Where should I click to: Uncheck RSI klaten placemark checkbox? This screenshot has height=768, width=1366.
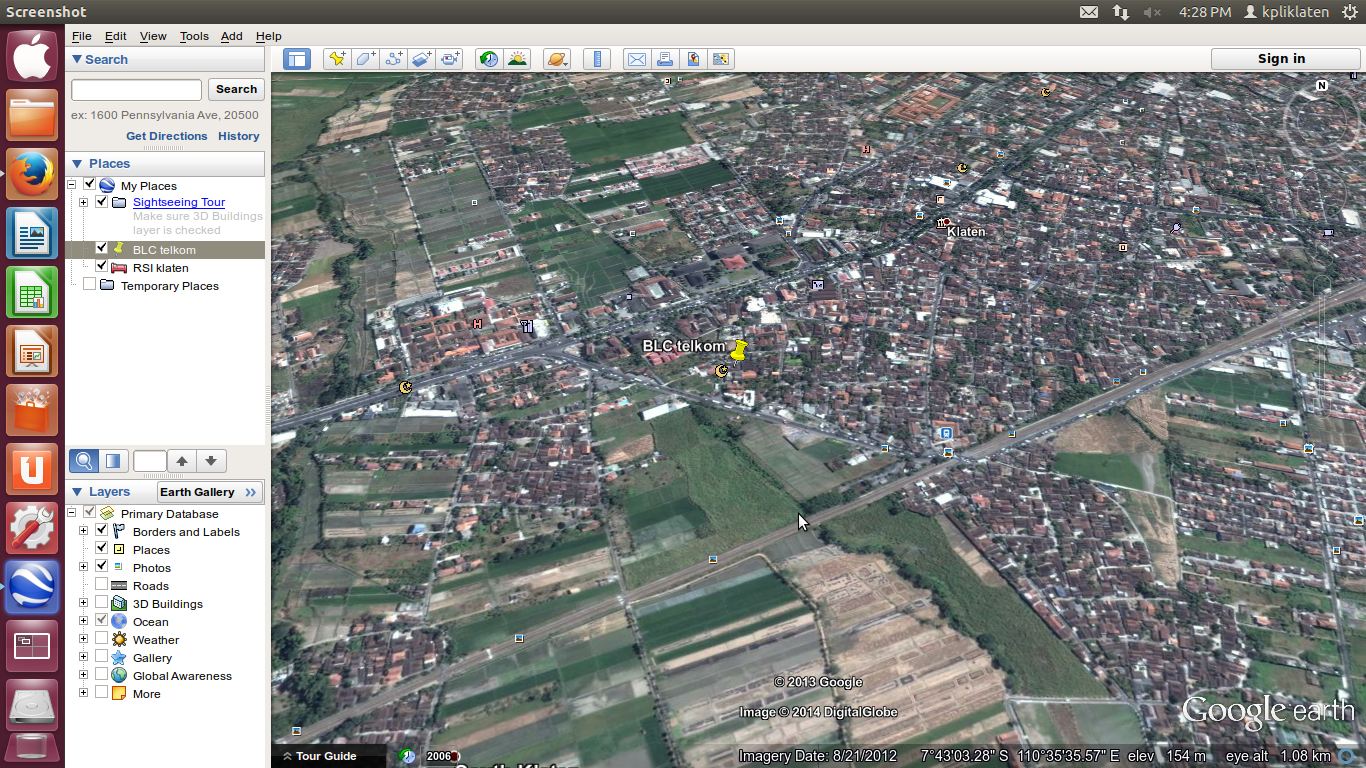102,267
